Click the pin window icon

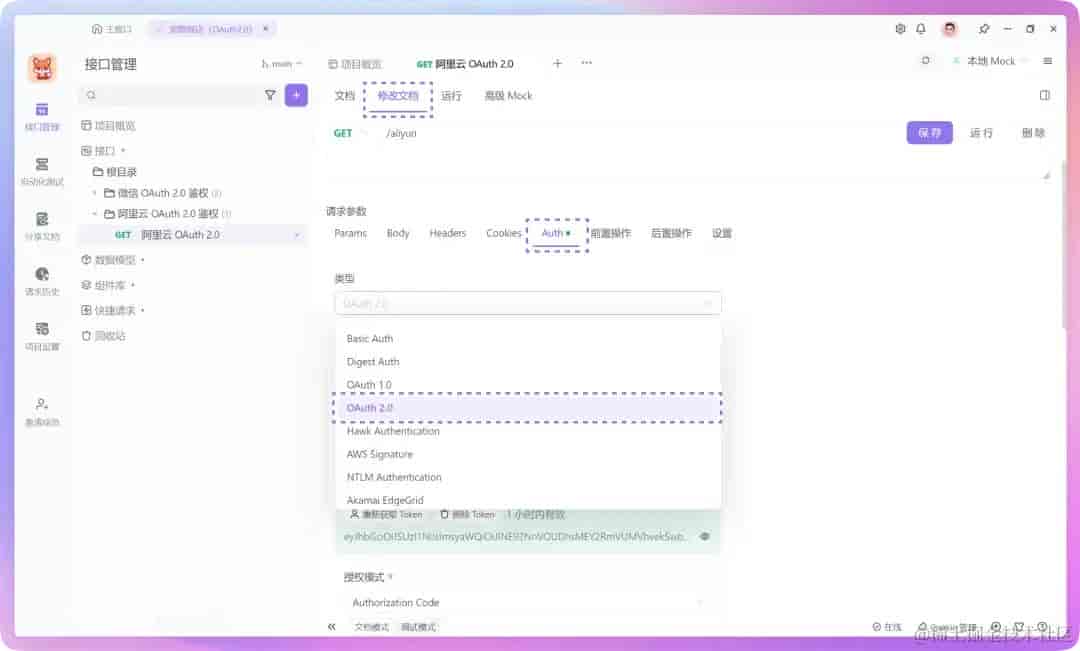point(984,29)
